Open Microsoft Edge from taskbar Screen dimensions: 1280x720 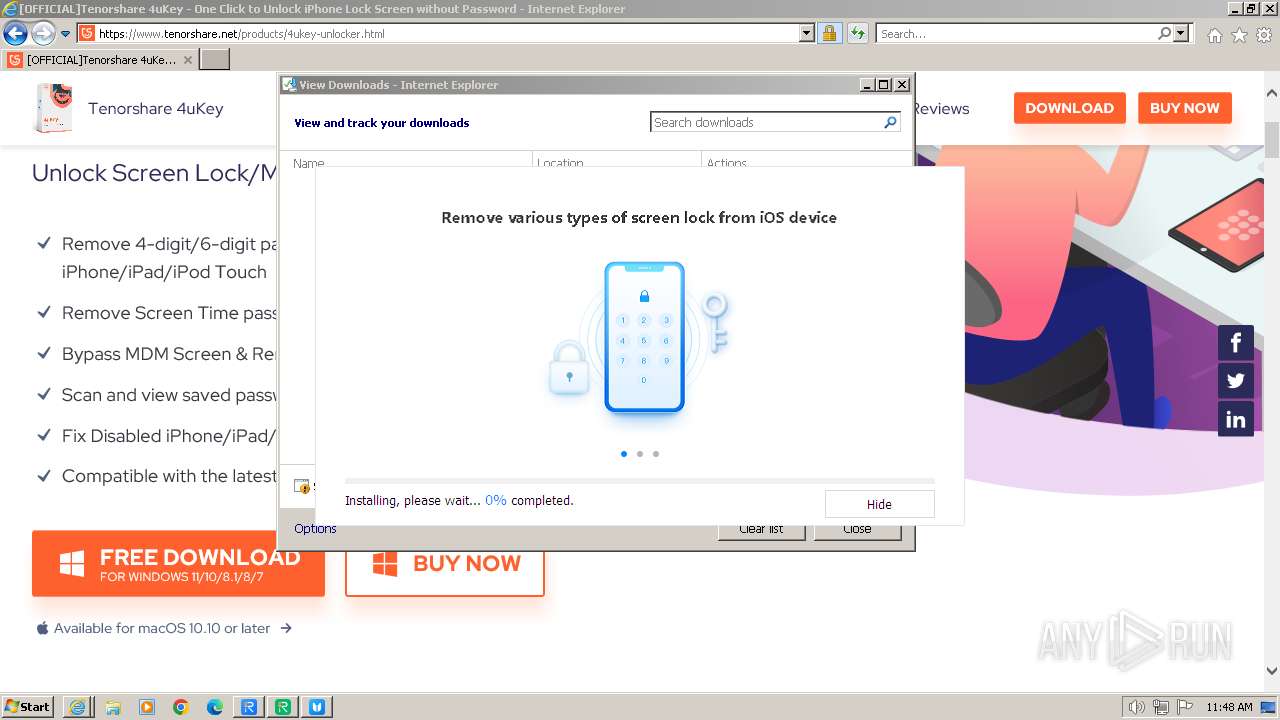[x=215, y=707]
